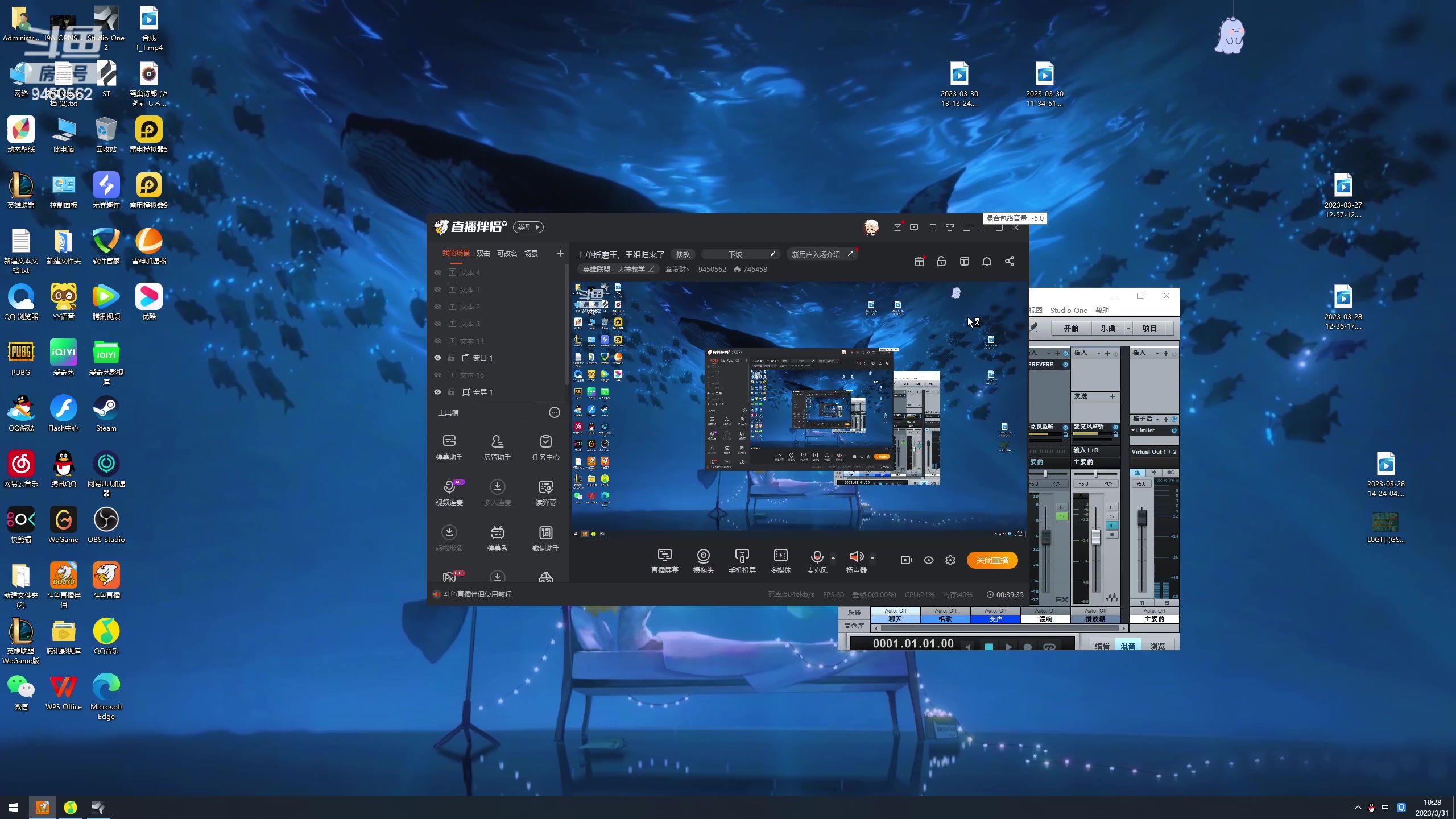Adjust the 主要的 main output fader
1456x819 pixels.
point(1141,518)
